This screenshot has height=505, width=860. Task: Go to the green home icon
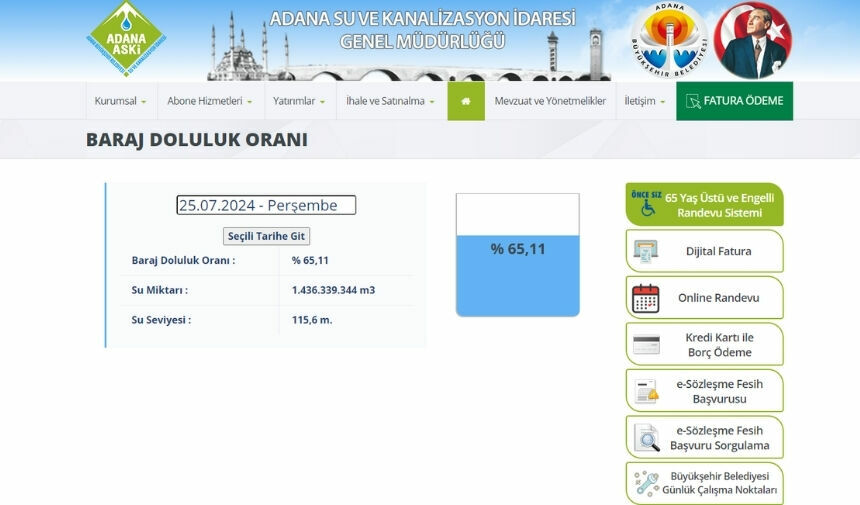pos(466,101)
